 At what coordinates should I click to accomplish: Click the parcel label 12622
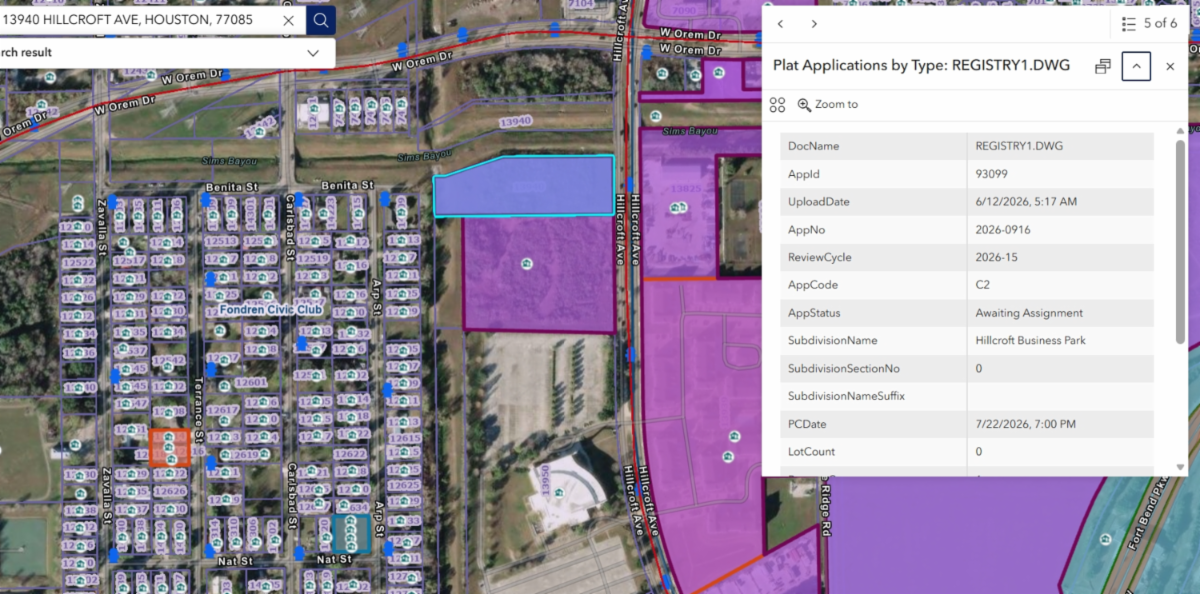point(350,454)
